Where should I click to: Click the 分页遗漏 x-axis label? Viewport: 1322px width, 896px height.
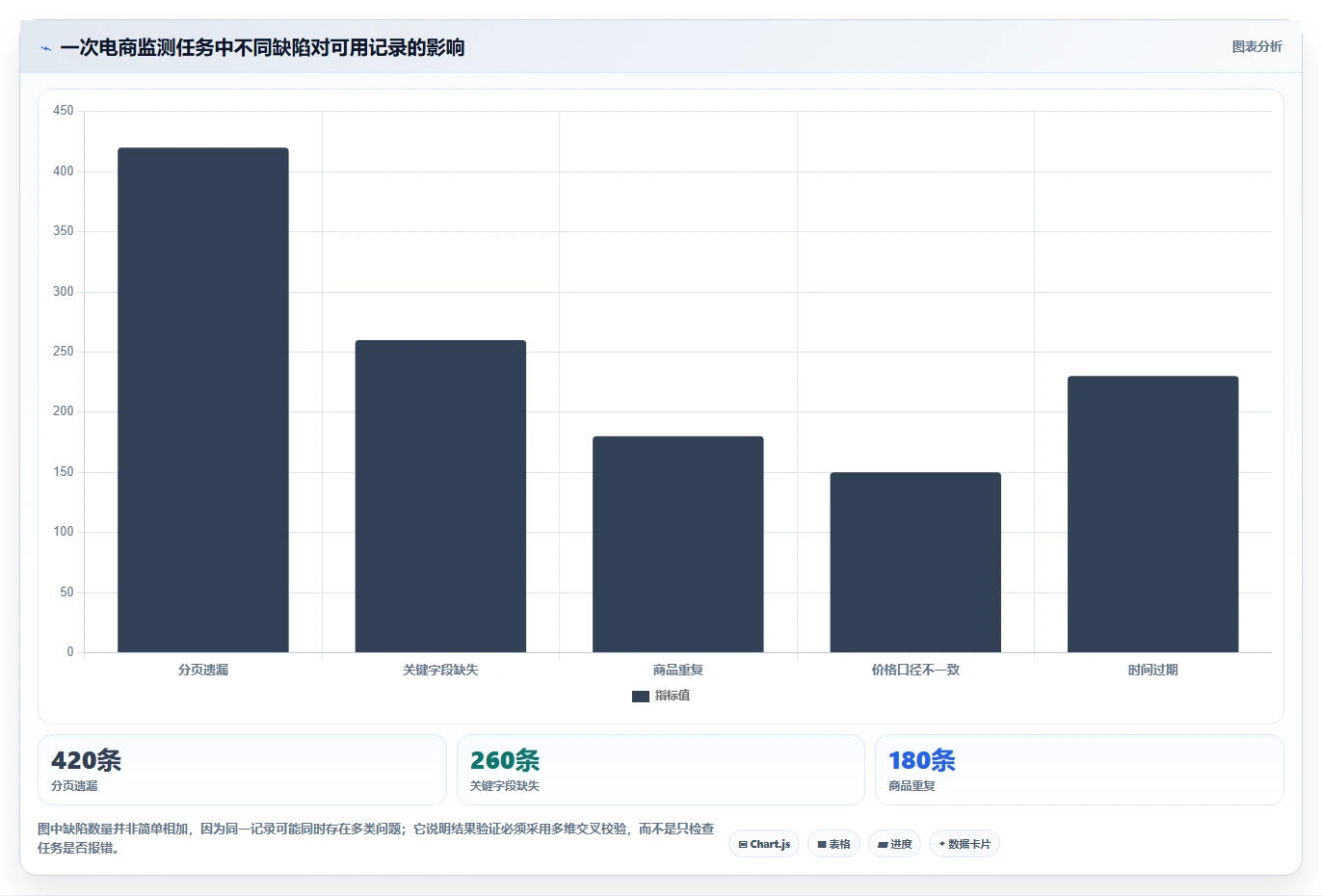click(x=203, y=670)
